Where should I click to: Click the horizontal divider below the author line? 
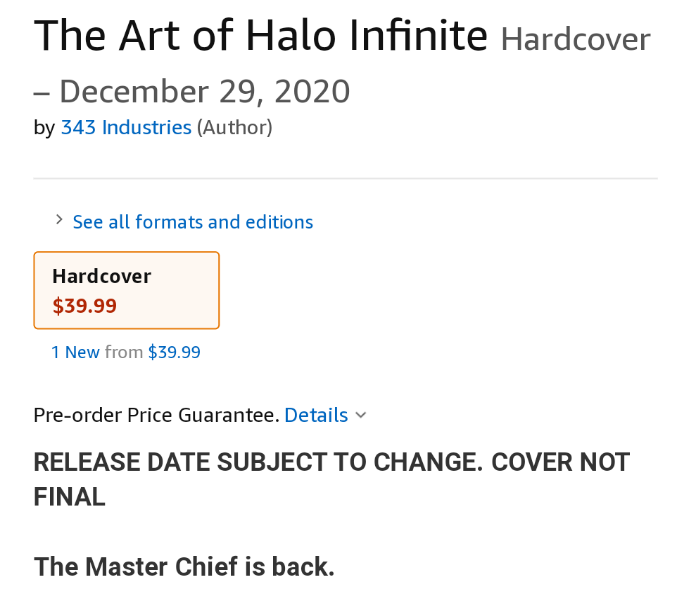pos(345,179)
